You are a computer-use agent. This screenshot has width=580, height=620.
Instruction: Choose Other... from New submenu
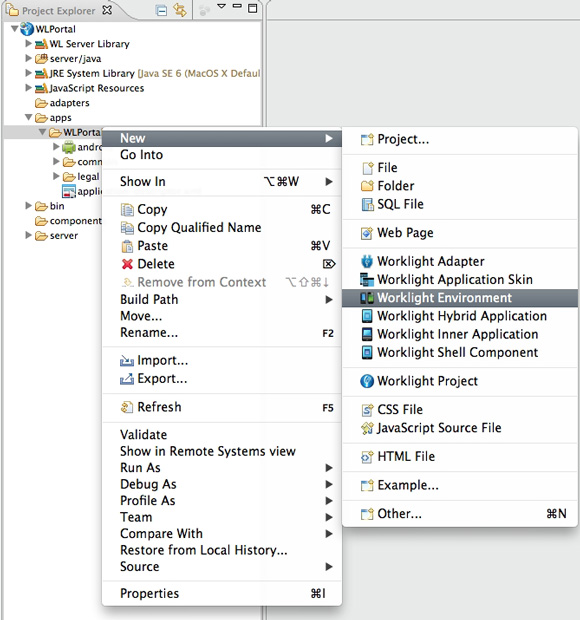pos(460,514)
